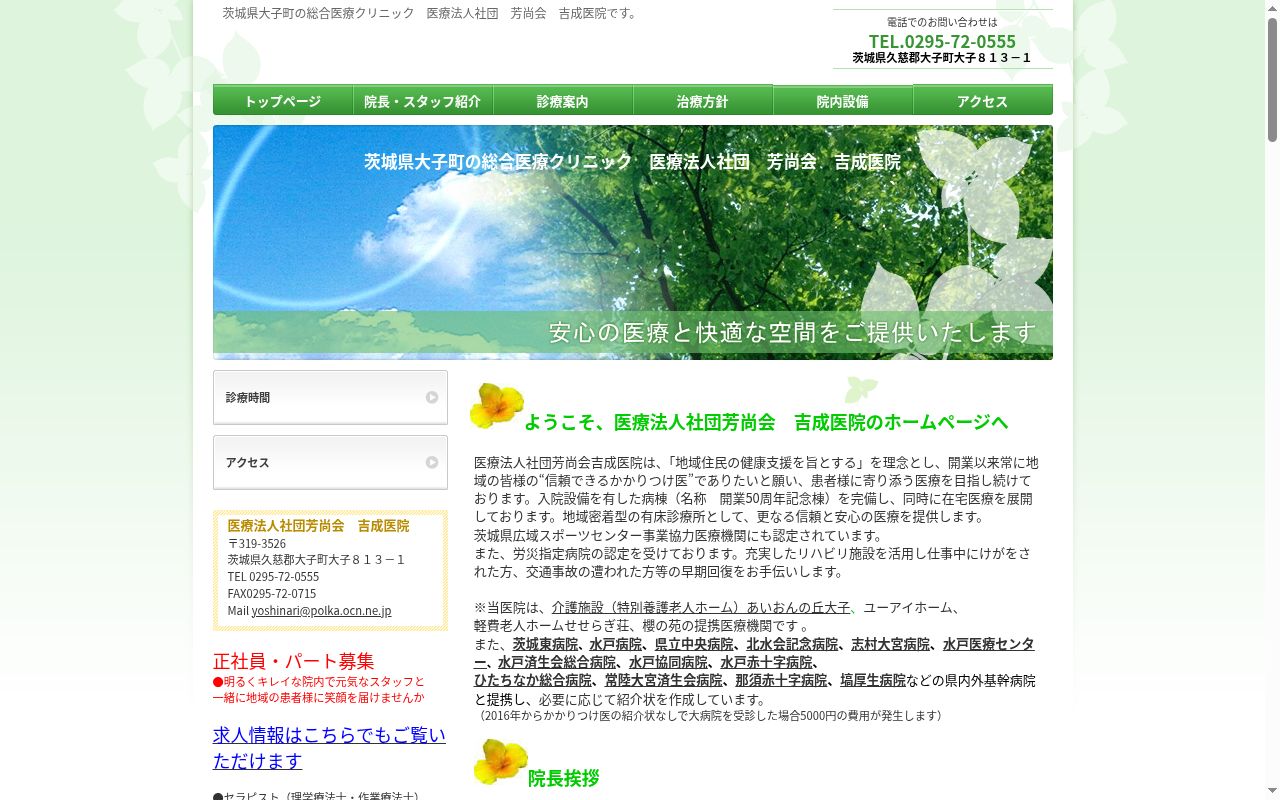Click the 診療時間 sidebar button
Image resolution: width=1280 pixels, height=800 pixels.
tap(330, 398)
